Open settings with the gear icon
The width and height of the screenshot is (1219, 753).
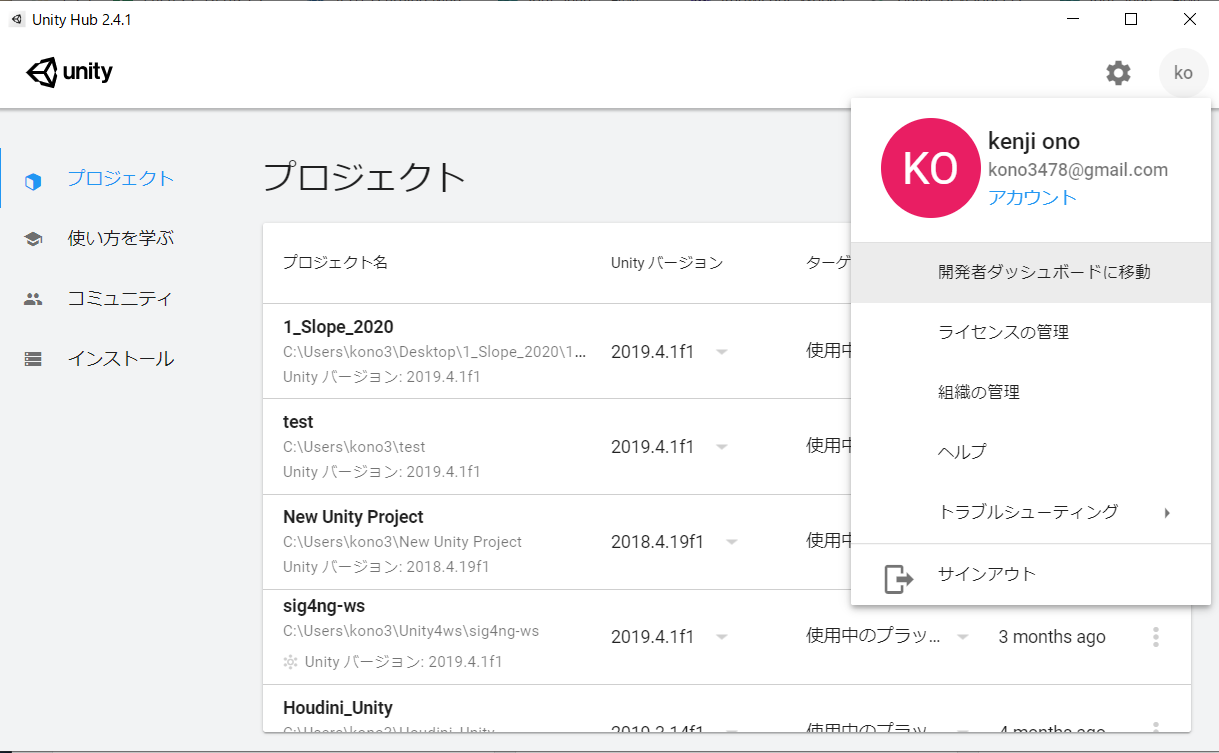point(1118,73)
